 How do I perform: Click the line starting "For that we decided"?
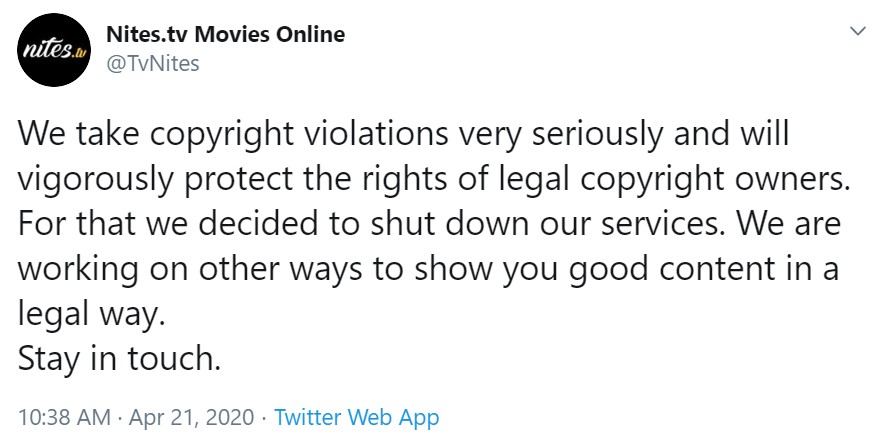(429, 223)
